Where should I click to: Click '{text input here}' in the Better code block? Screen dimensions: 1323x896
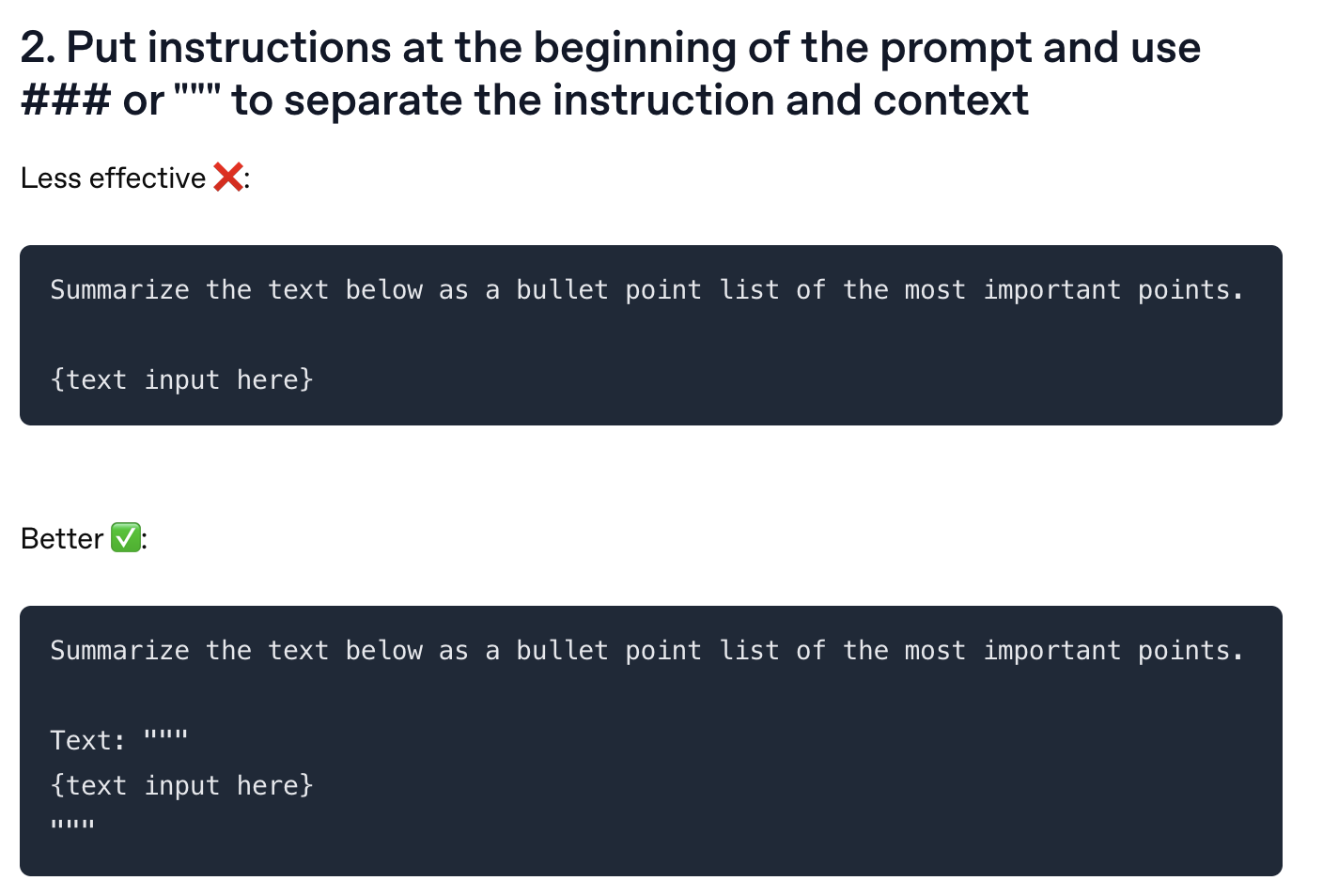(x=181, y=785)
